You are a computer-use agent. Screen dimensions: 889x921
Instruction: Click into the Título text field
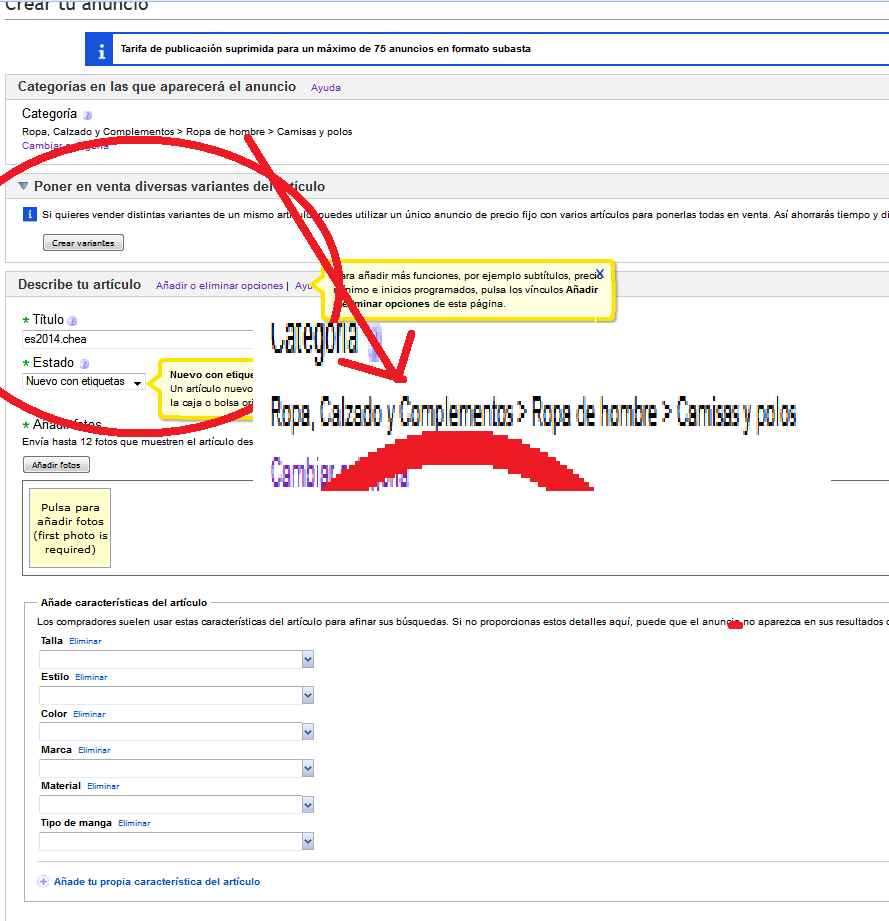(x=140, y=339)
